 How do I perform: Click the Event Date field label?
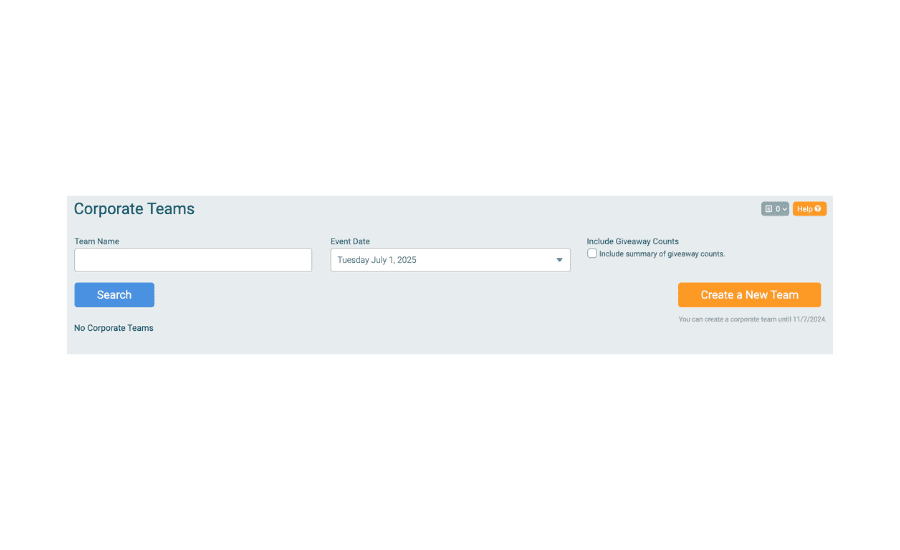coord(350,241)
